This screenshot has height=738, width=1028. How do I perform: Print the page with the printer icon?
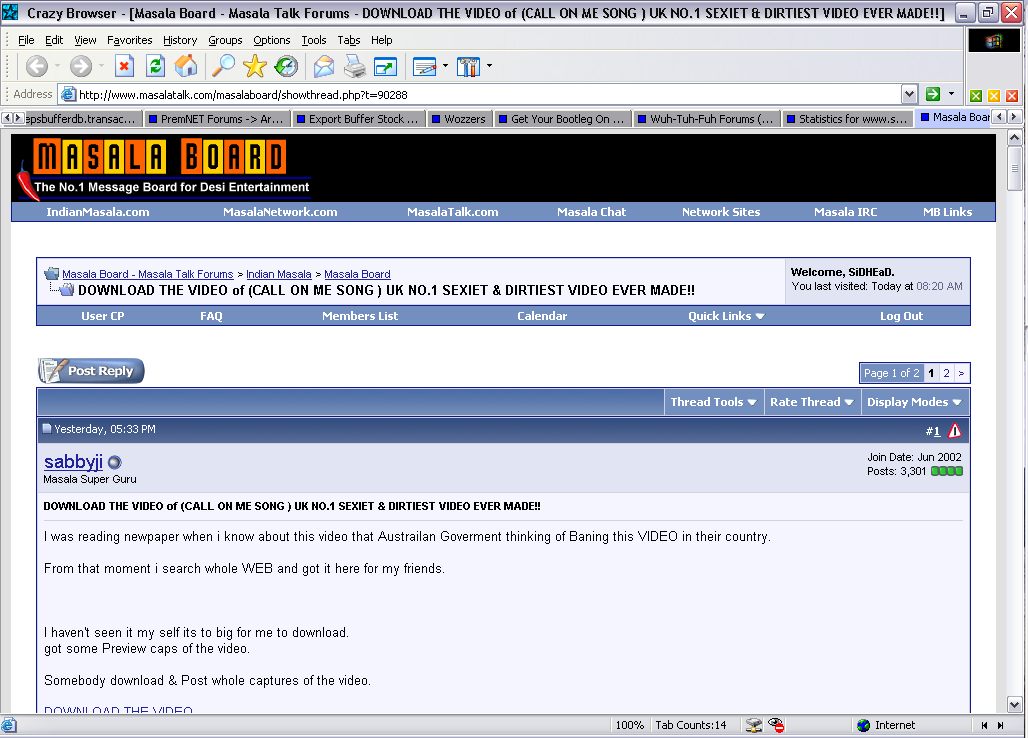coord(354,67)
